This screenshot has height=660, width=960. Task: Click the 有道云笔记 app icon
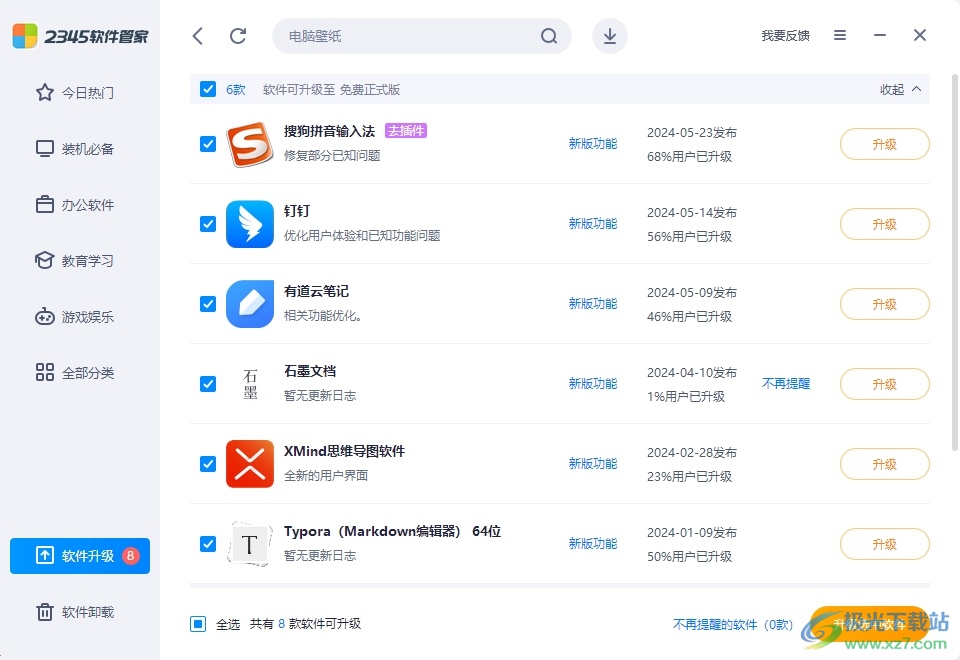point(250,304)
